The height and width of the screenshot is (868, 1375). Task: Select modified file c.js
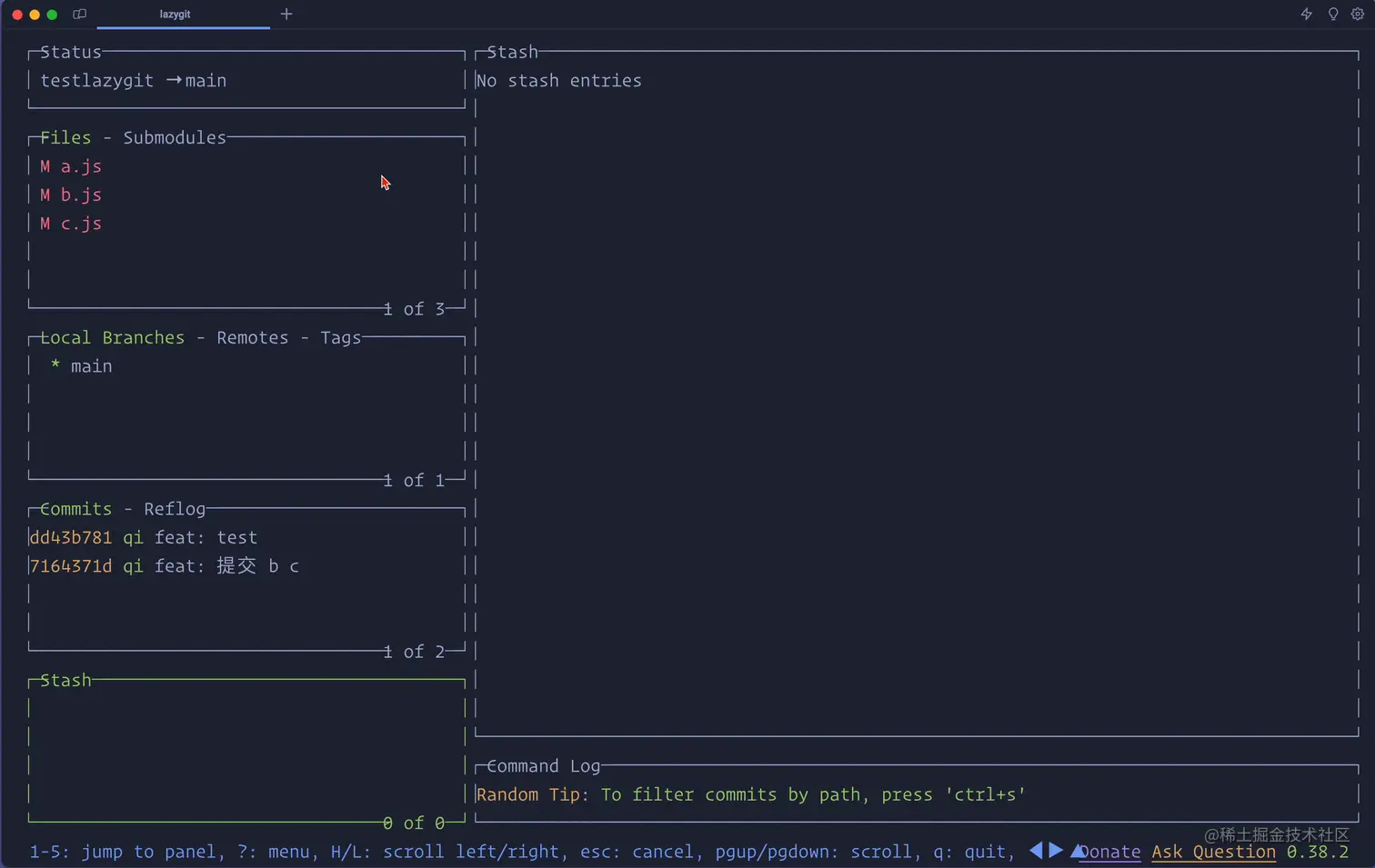247,224
